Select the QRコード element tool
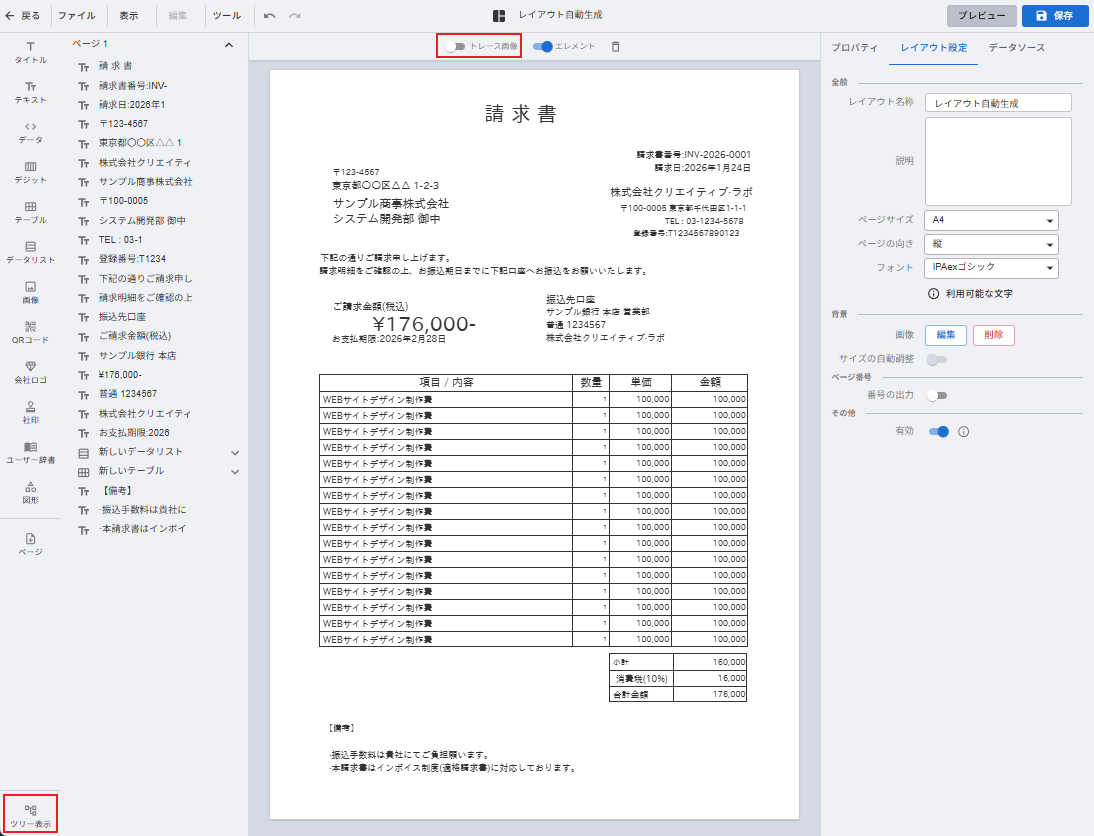Screen dimensions: 1094x836 pos(30,331)
